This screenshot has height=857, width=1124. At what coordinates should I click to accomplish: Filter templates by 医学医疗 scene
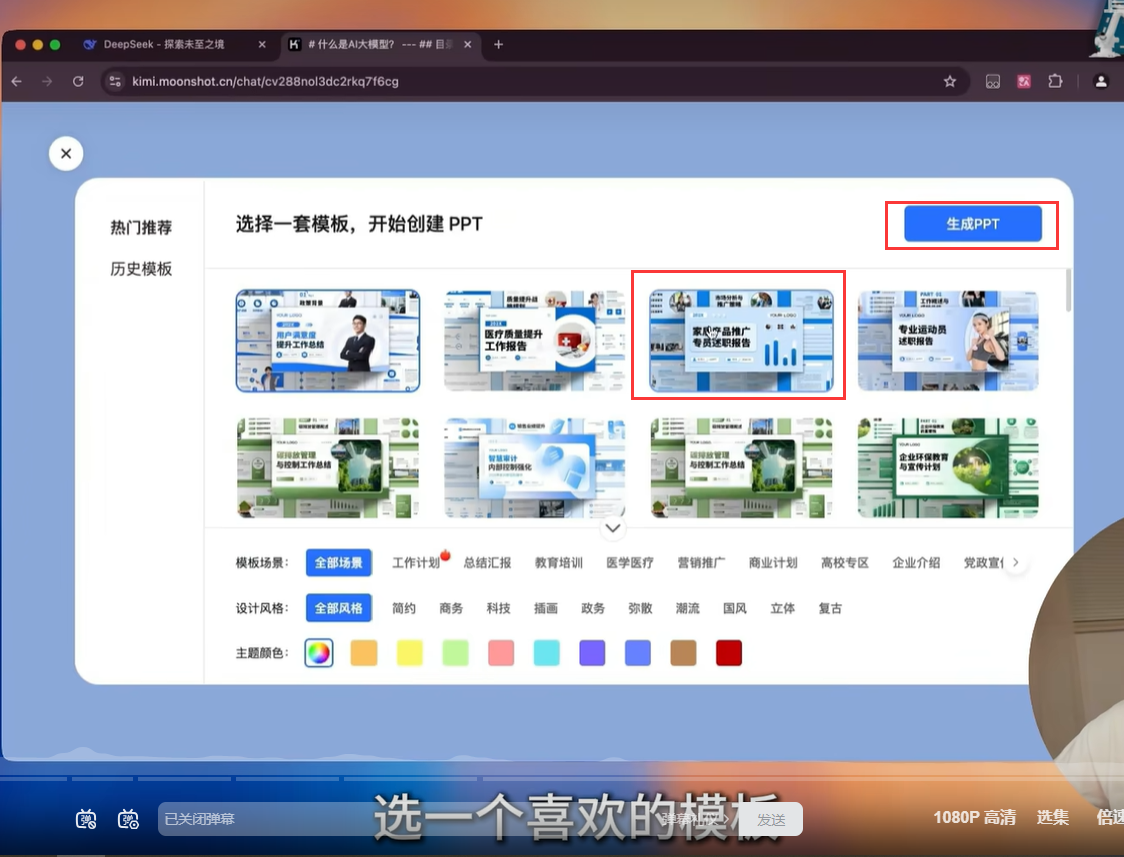629,562
